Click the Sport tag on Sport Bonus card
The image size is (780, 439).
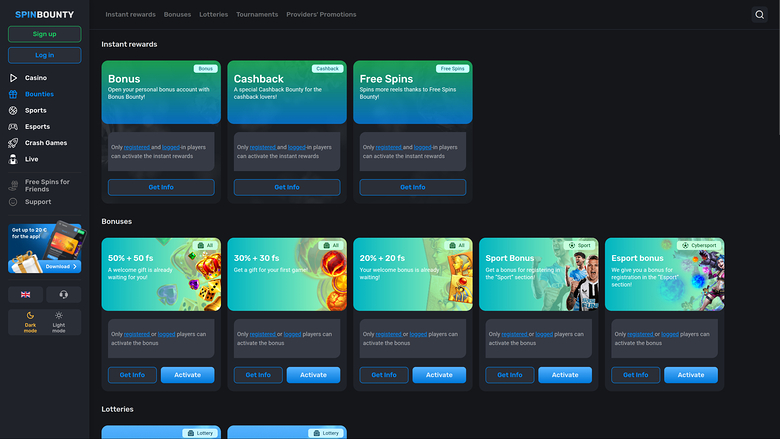(x=580, y=246)
